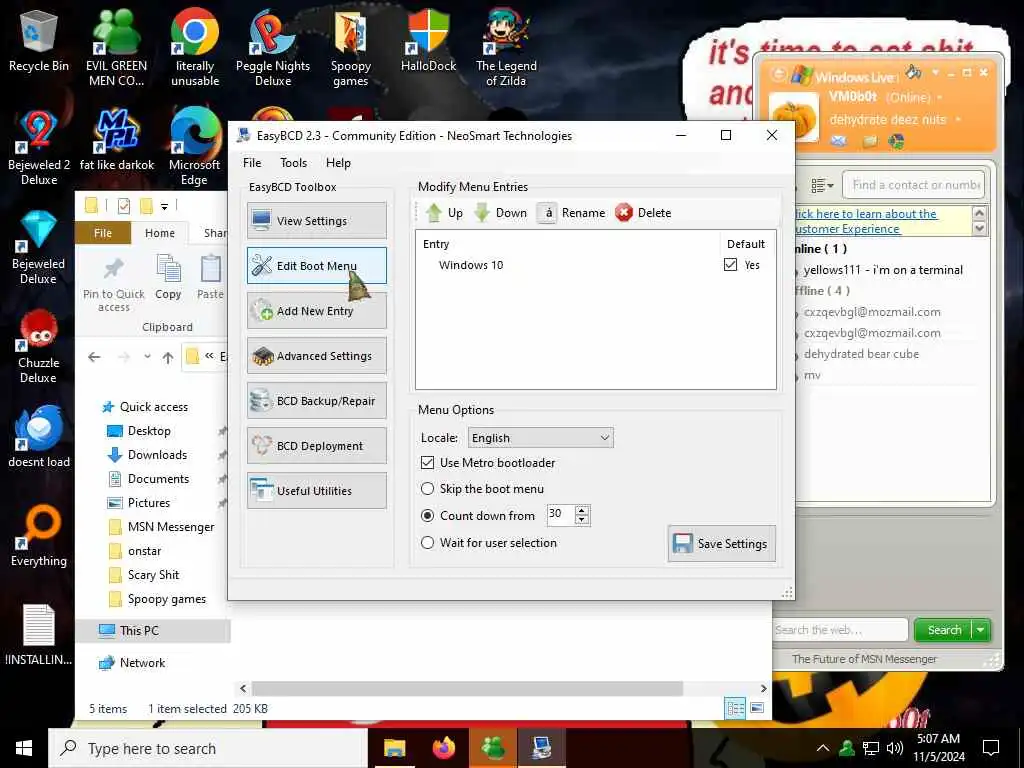1024x768 pixels.
Task: Open Messenger contact sort dropdown
Action: [x=822, y=186]
